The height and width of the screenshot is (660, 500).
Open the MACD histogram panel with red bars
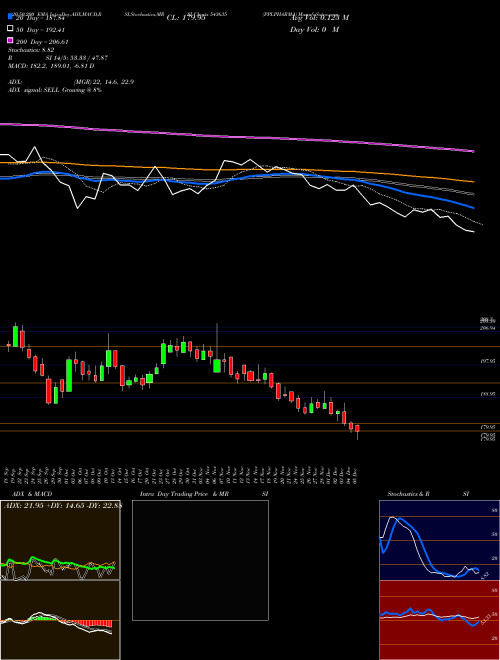pyautogui.click(x=60, y=620)
